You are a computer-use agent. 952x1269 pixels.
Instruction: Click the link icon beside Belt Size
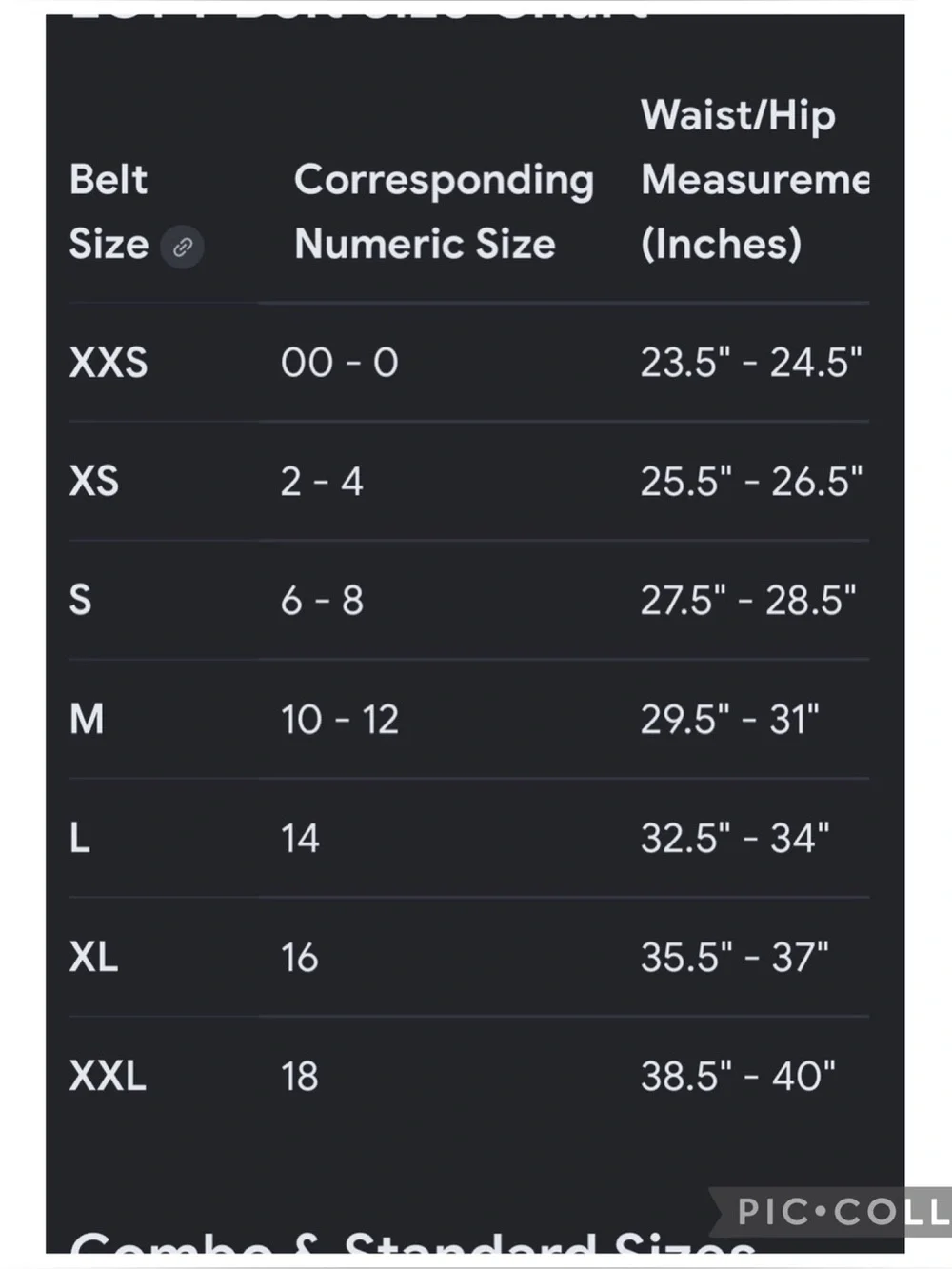(x=182, y=248)
